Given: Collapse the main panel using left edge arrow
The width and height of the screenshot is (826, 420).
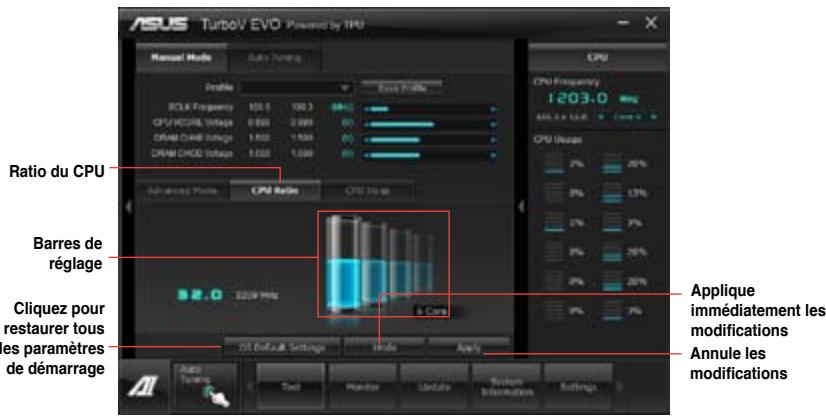Looking at the screenshot, I should 128,207.
